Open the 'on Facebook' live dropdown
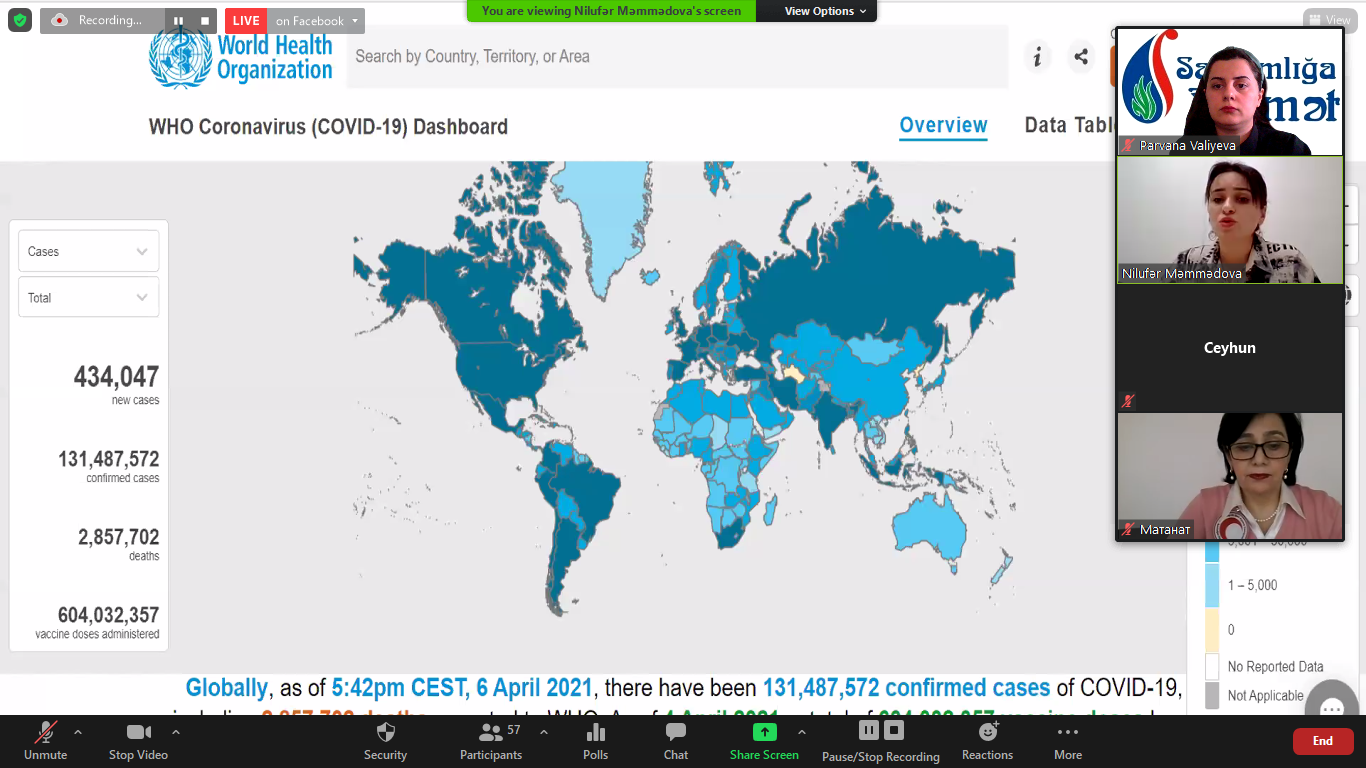 point(316,21)
